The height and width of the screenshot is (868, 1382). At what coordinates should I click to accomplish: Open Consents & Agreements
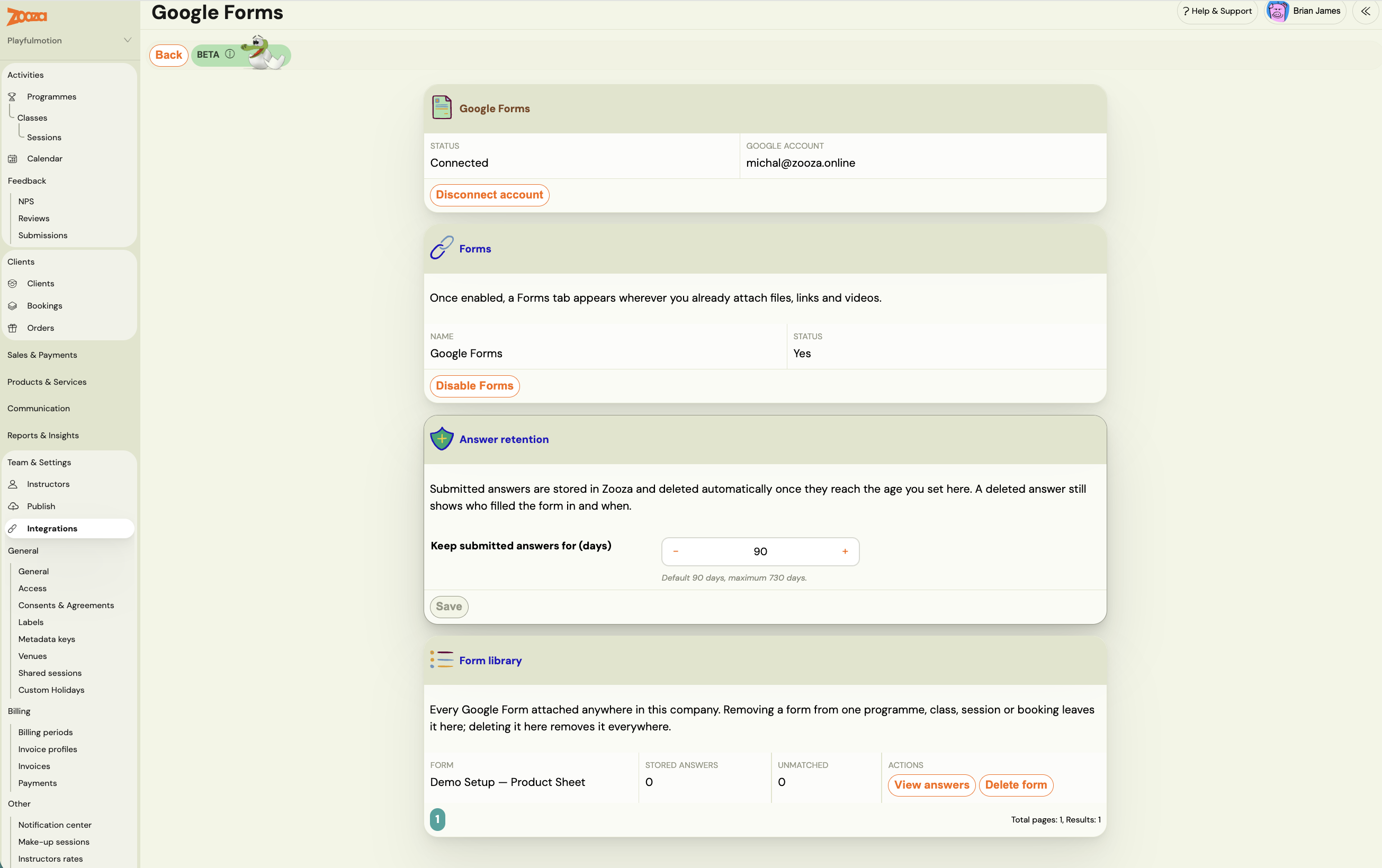(66, 605)
